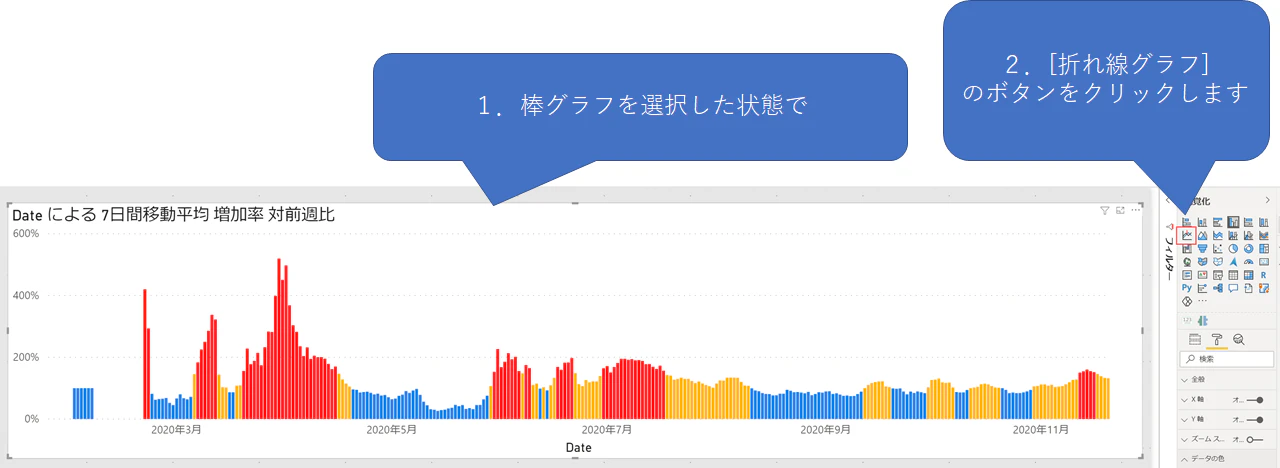Select the ribbon chart visual
Image resolution: width=1280 pixels, height=468 pixels.
(1264, 235)
